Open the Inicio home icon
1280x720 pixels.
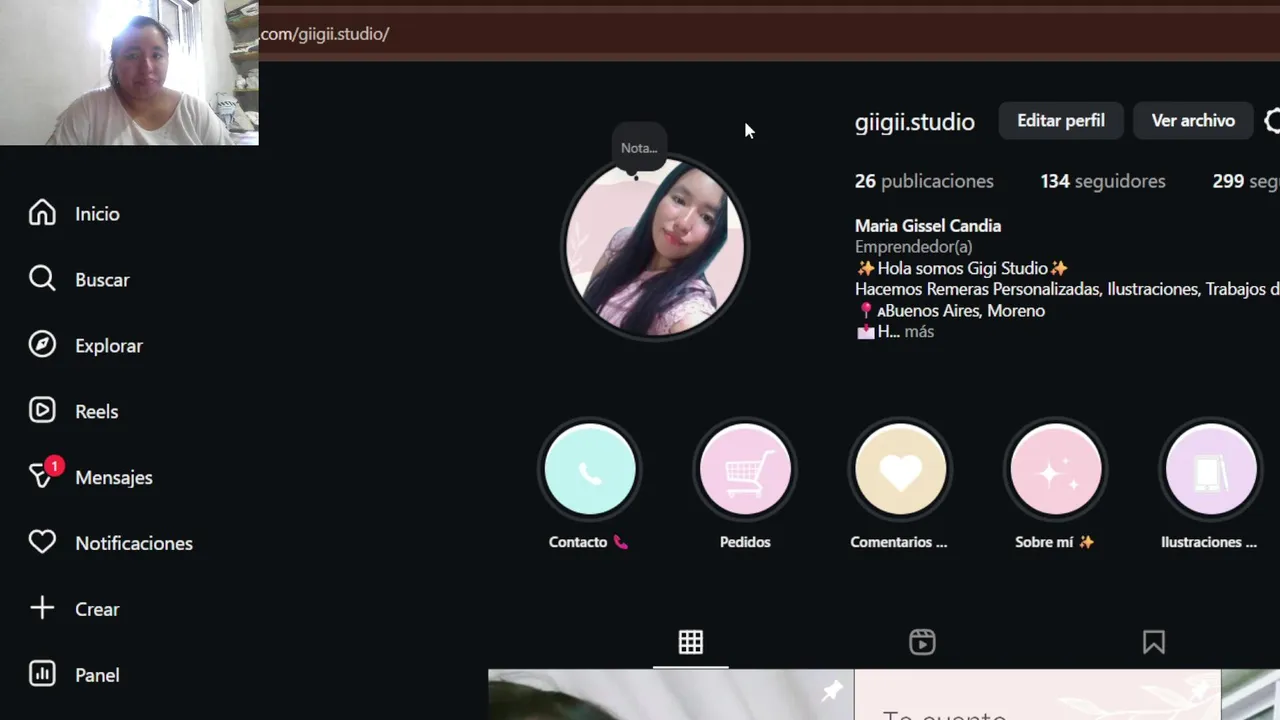point(42,213)
